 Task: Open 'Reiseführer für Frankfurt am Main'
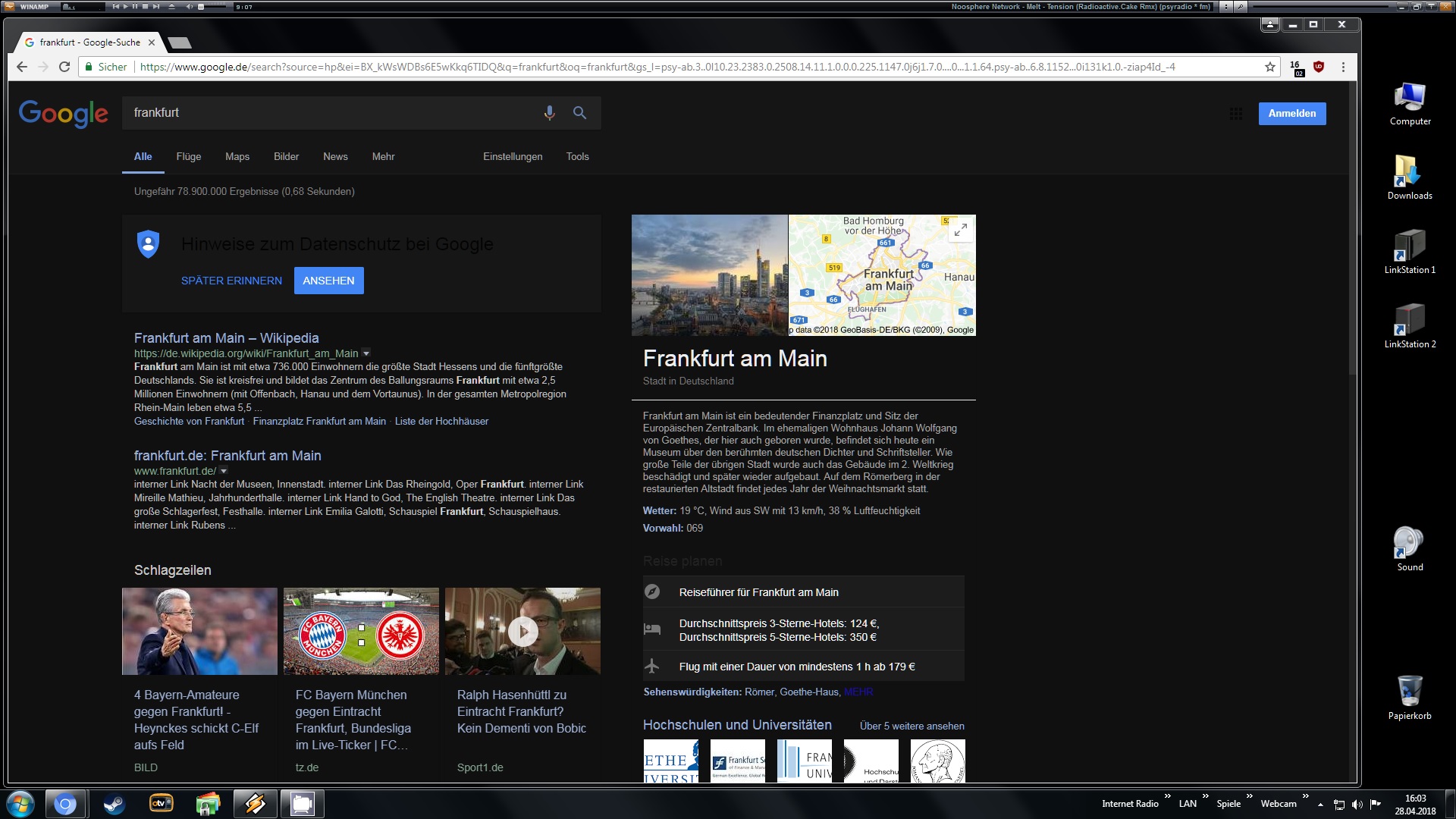coord(804,592)
